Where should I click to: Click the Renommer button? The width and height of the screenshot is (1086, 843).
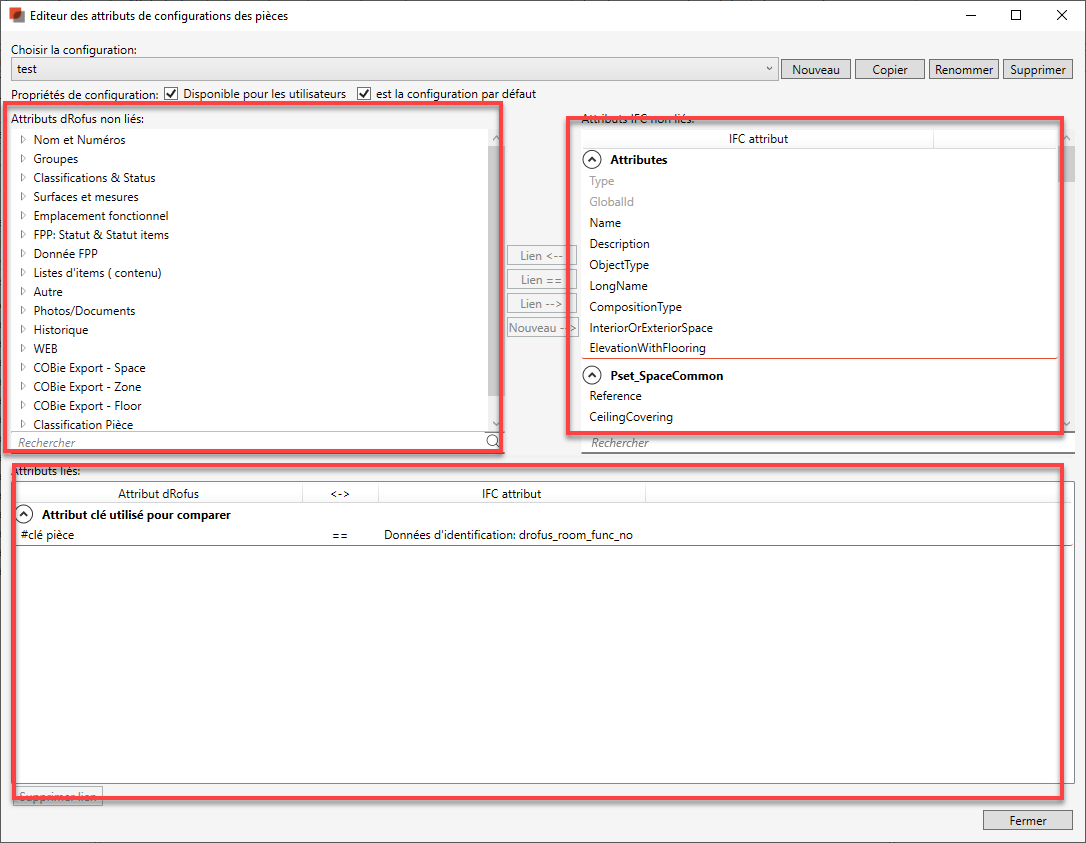point(963,70)
